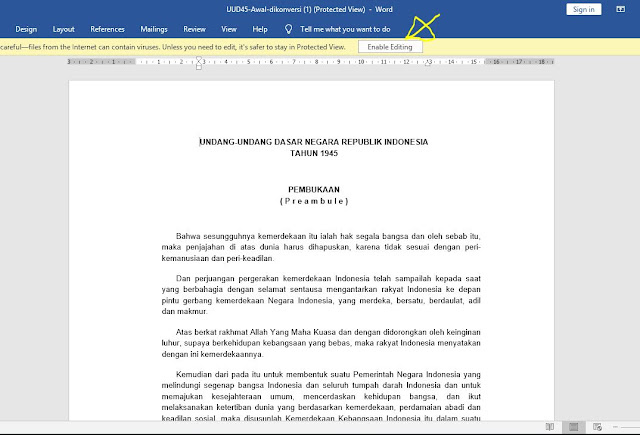Switch to Web Layout view icon

(597, 427)
